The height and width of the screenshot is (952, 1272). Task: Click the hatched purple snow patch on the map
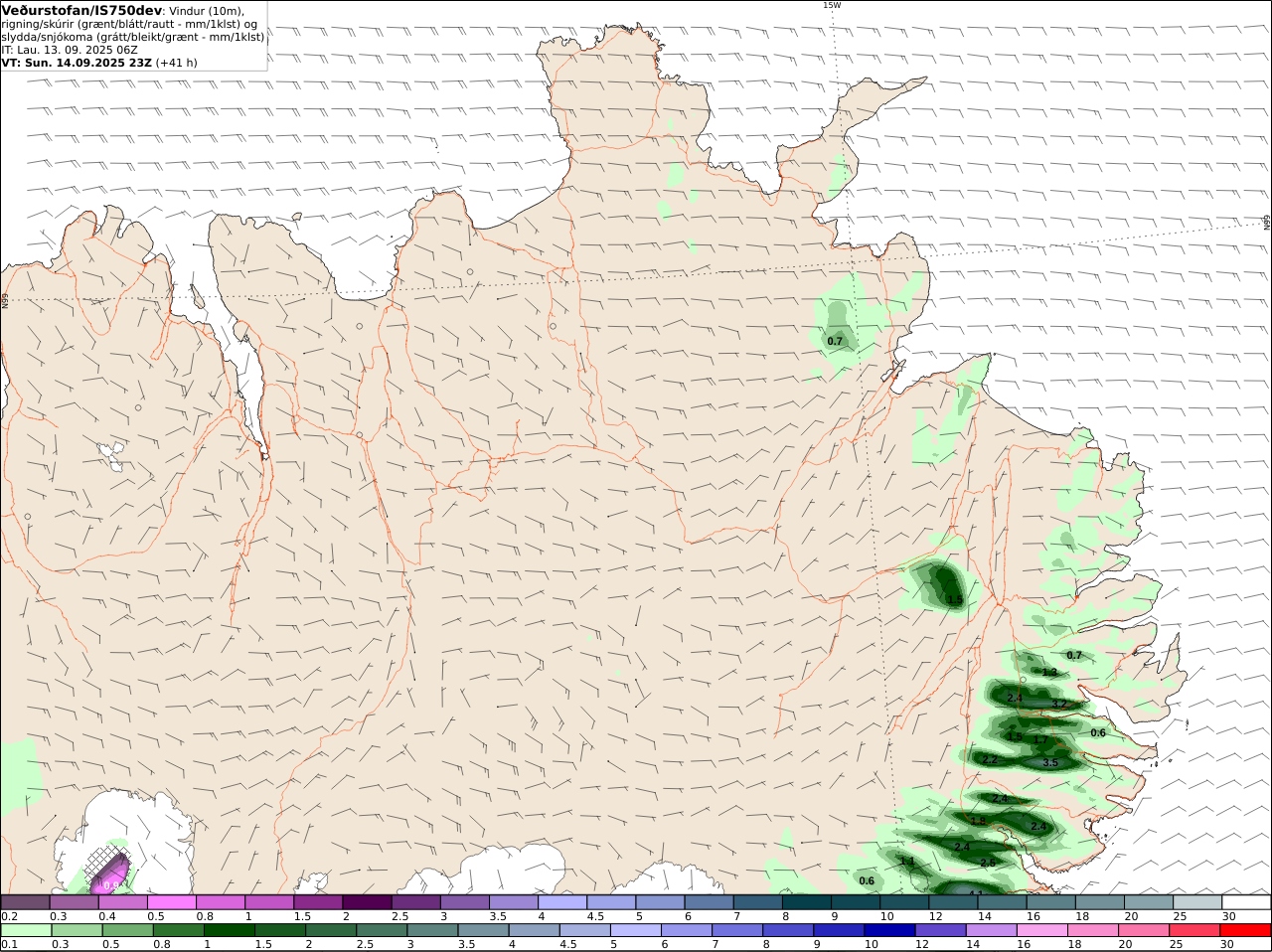[x=108, y=870]
